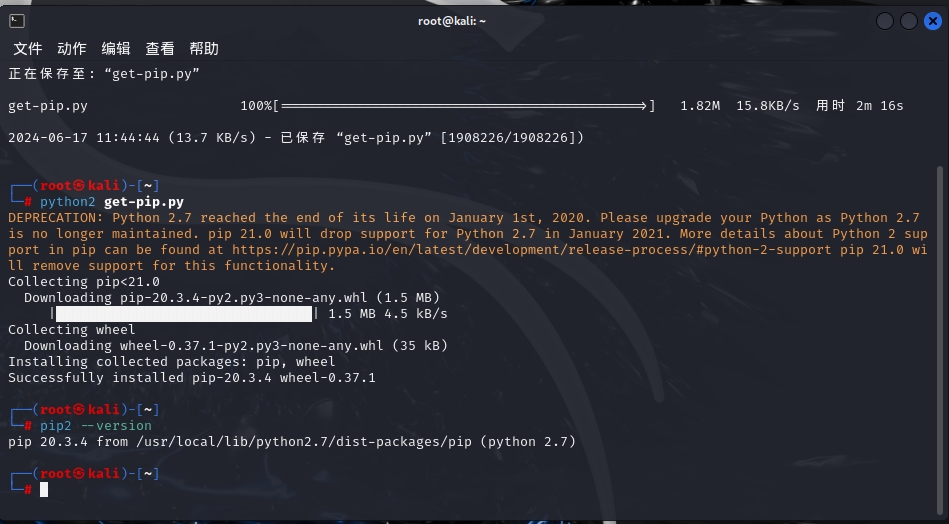Click the vertical scrollbar of the terminal
Screen dimensions: 949x524
coord(939,339)
